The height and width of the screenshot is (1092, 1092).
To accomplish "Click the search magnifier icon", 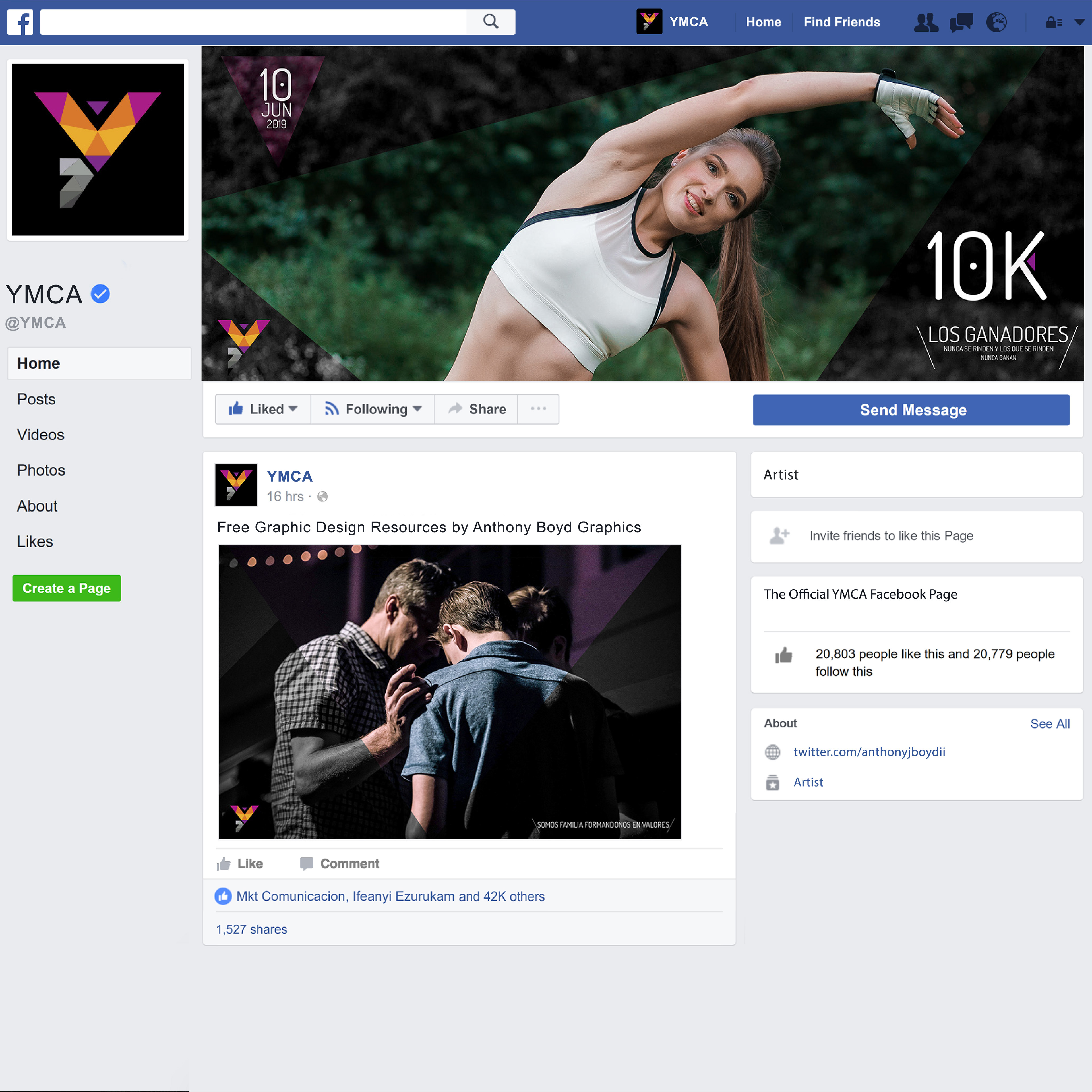I will coord(491,22).
